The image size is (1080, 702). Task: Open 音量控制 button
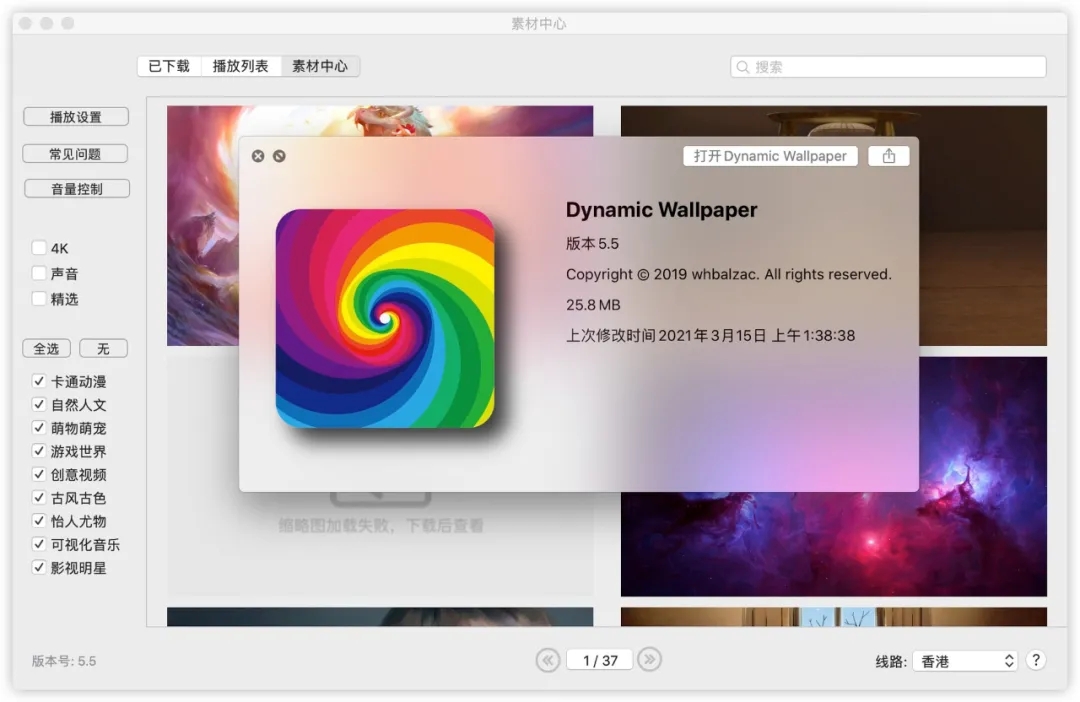point(76,189)
